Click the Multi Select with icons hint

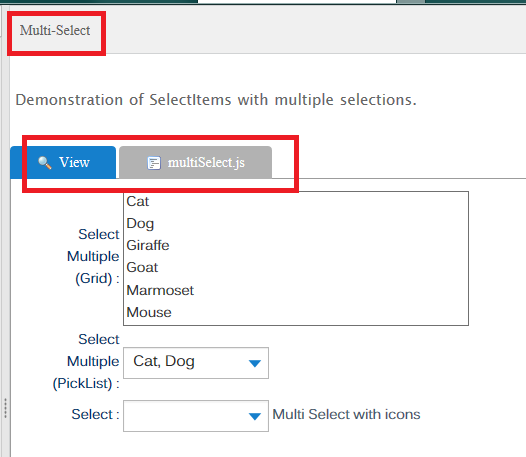pos(346,414)
